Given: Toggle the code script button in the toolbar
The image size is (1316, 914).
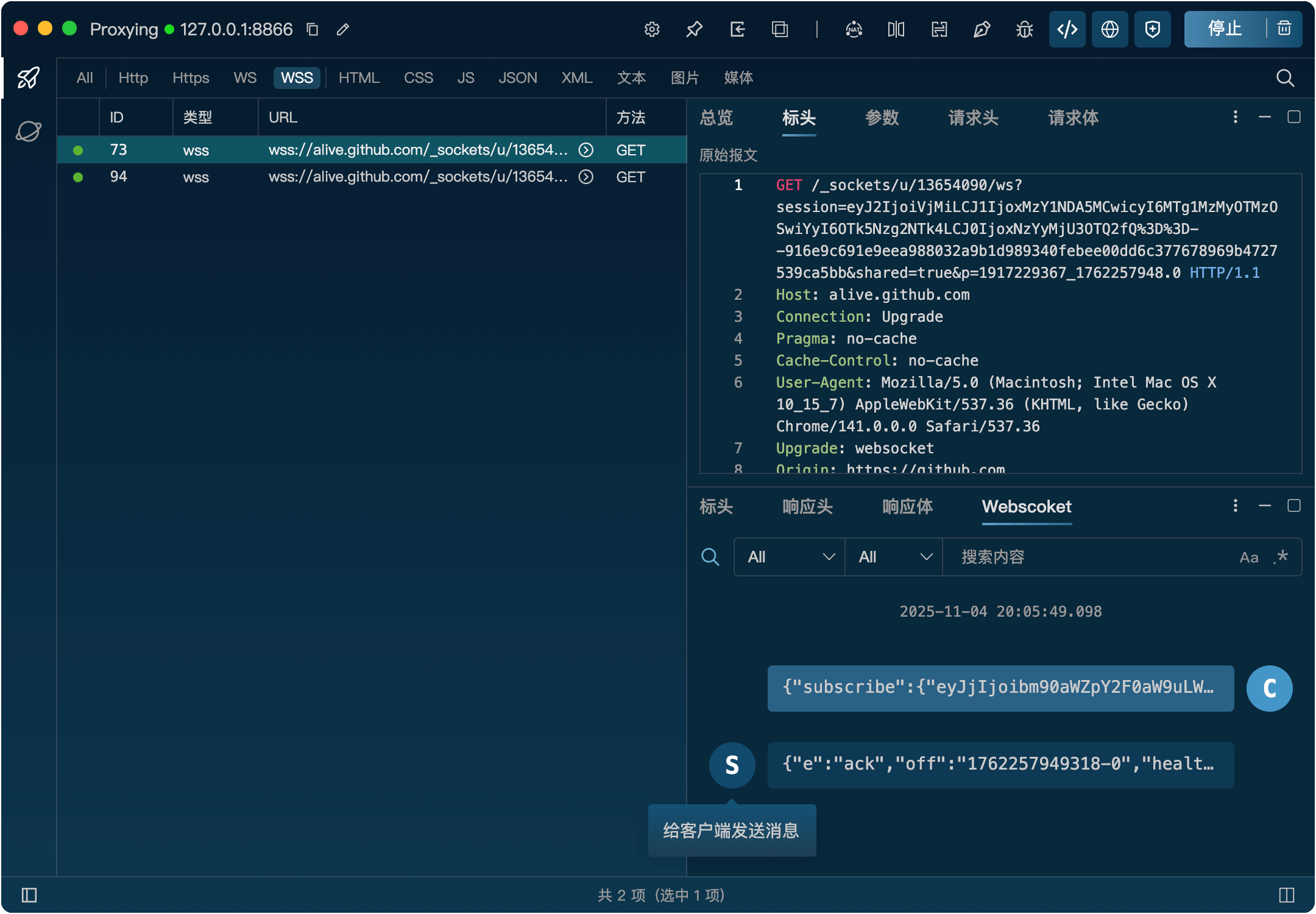Looking at the screenshot, I should [1067, 29].
